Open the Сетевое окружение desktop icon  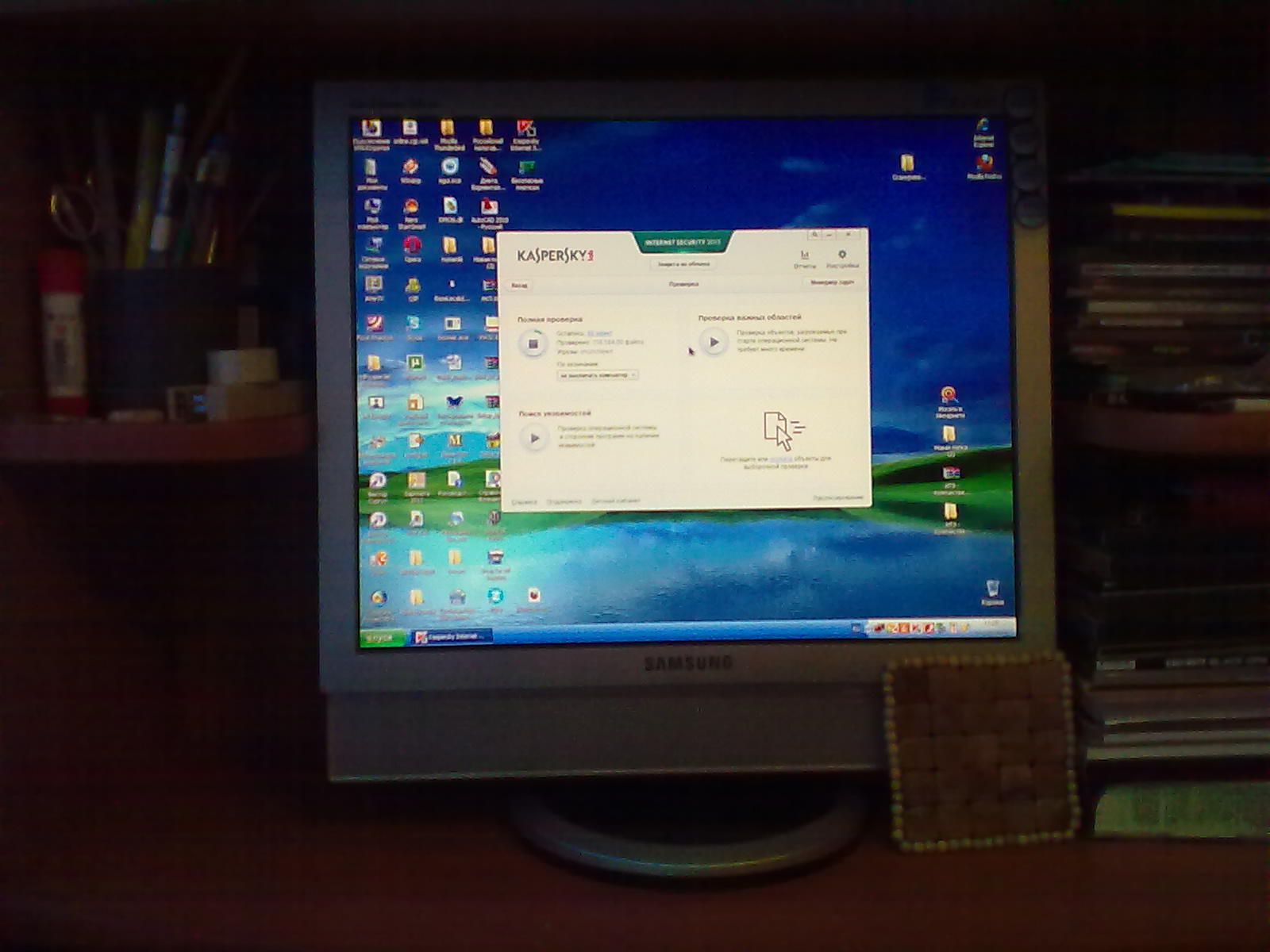(373, 252)
